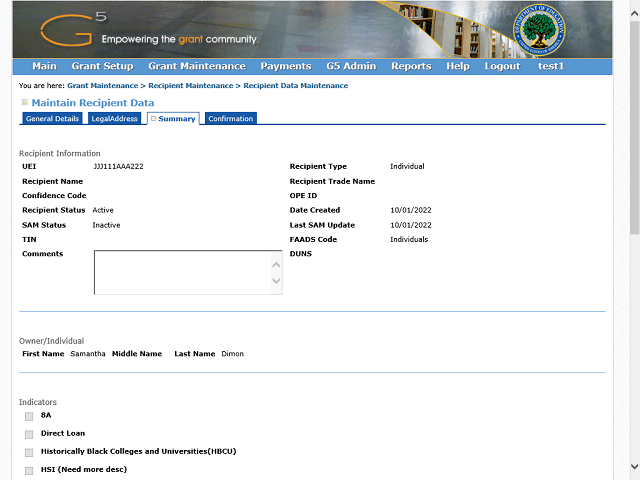
Task: Toggle the Direct Loan checkbox
Action: click(x=29, y=434)
